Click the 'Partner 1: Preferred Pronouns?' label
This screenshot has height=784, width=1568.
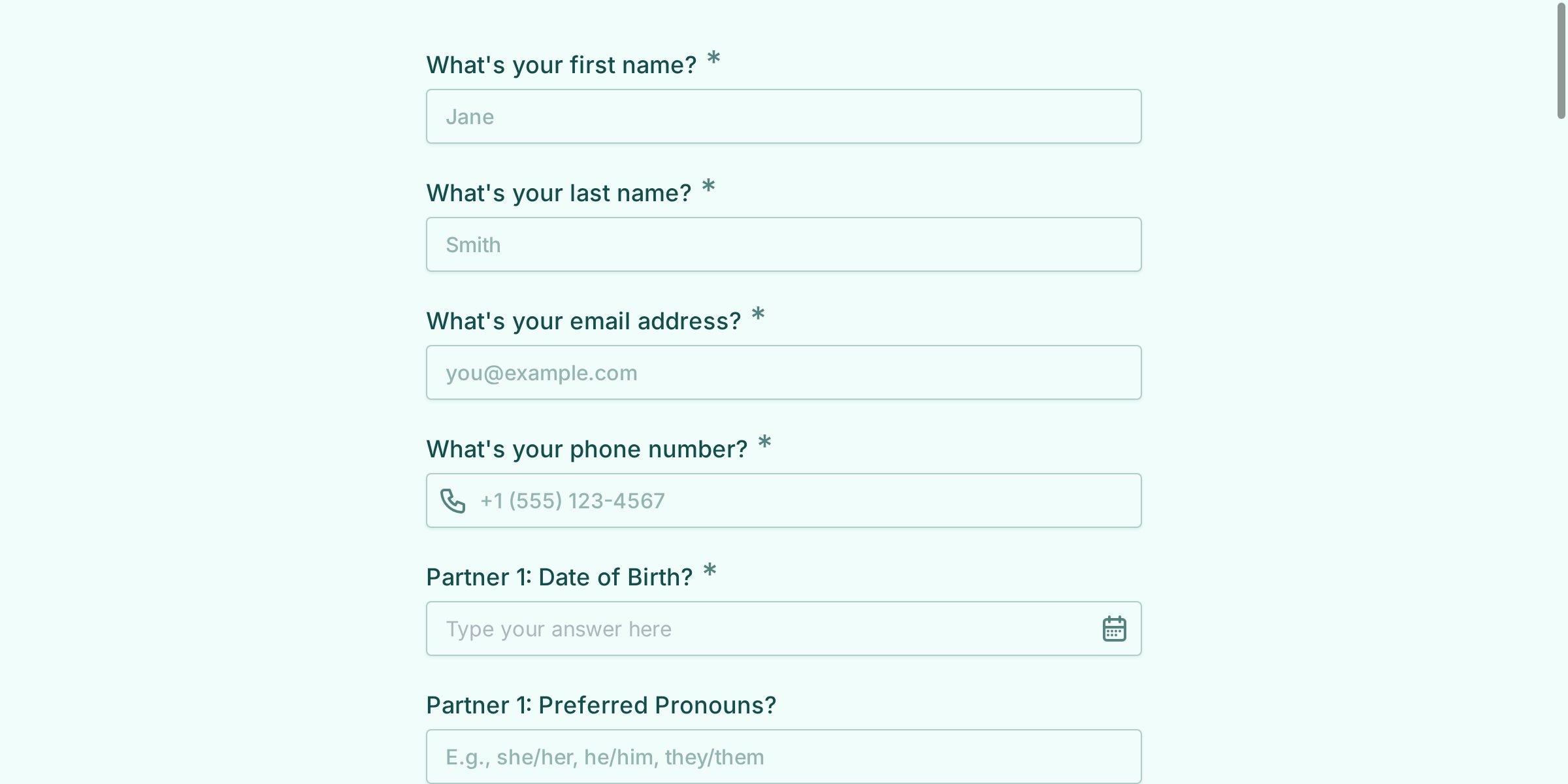coord(601,704)
